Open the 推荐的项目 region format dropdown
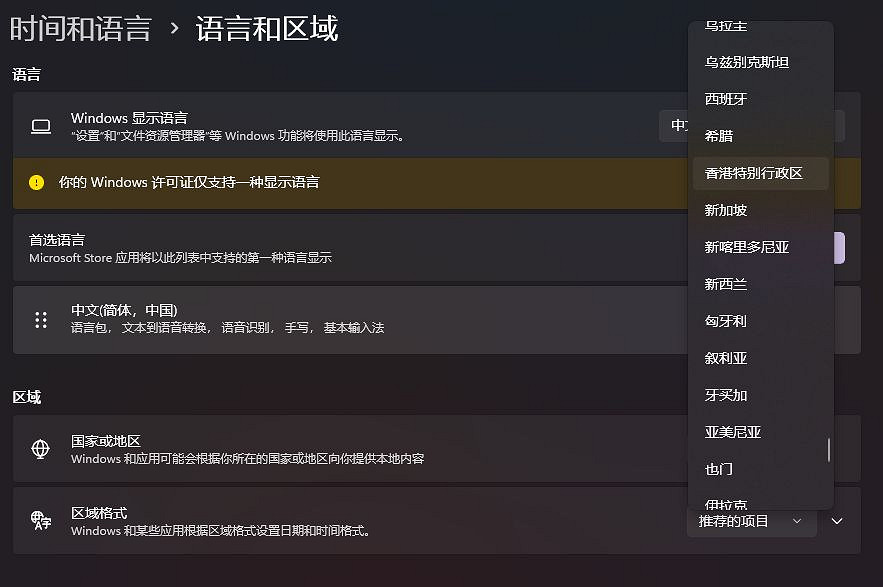This screenshot has width=883, height=587. point(751,521)
